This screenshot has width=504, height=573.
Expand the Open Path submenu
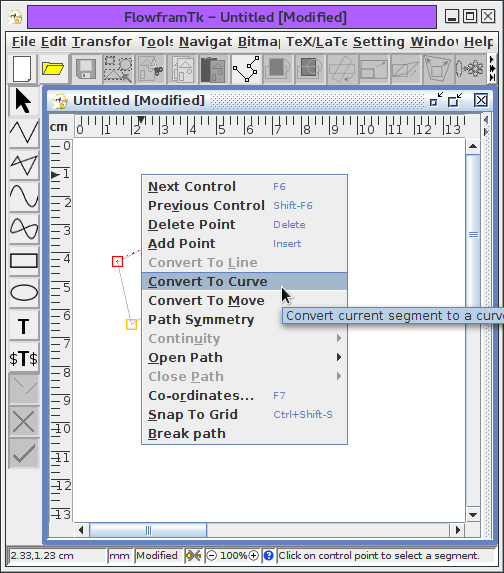click(244, 357)
